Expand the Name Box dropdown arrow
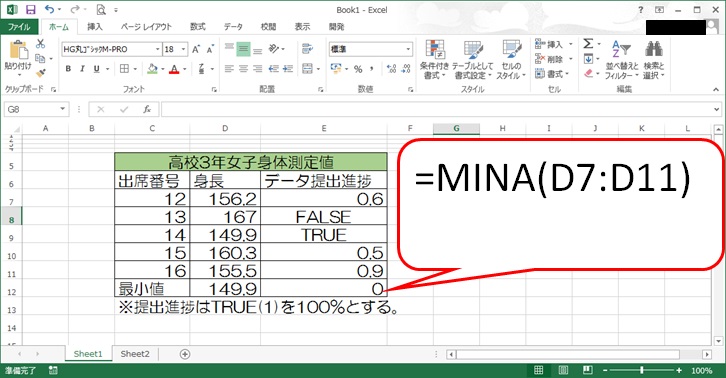The width and height of the screenshot is (726, 378). 63,109
